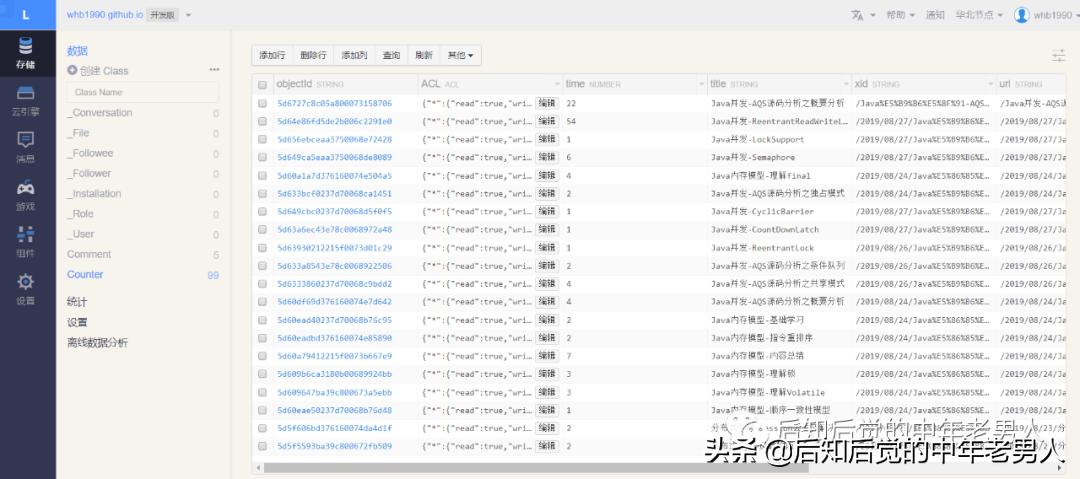This screenshot has width=1080, height=479.
Task: Open the table display settings sliders icon
Action: [x=1059, y=56]
